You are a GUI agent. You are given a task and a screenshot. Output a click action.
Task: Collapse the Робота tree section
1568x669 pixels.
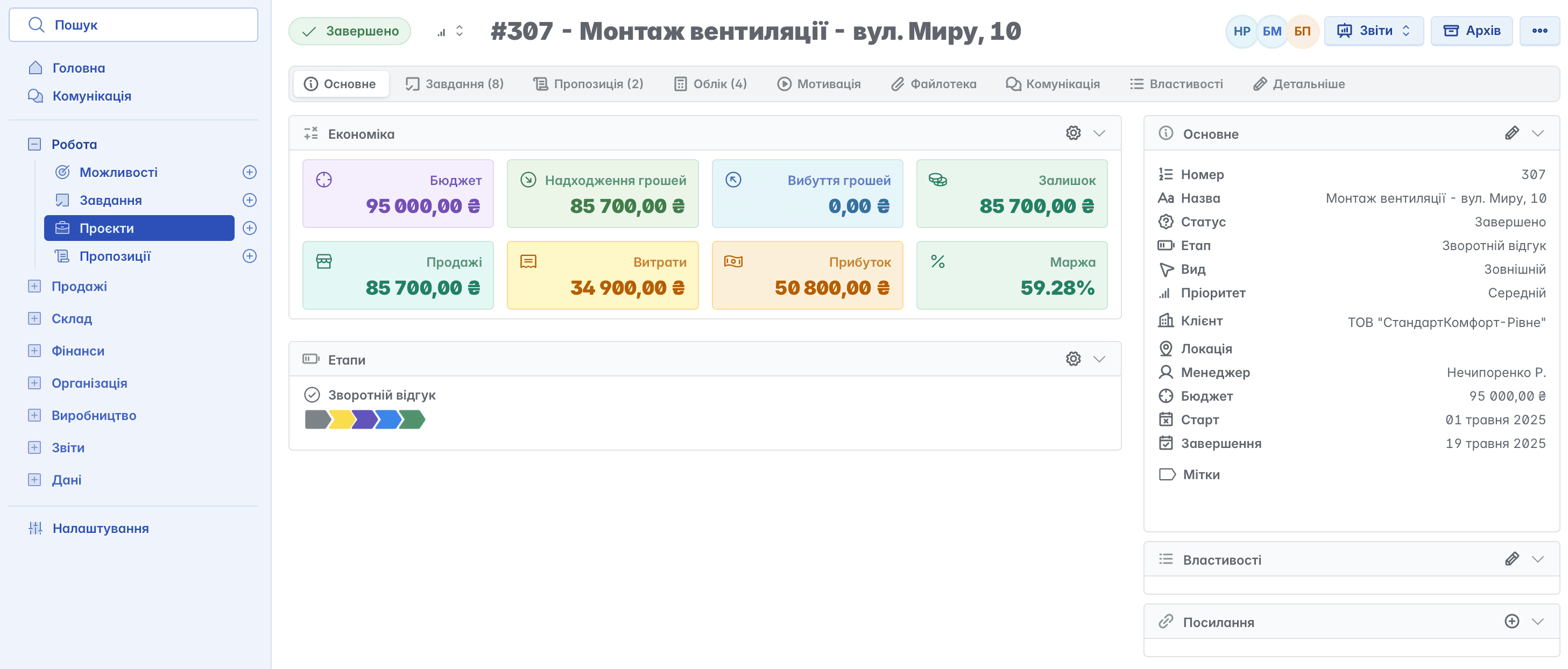34,144
